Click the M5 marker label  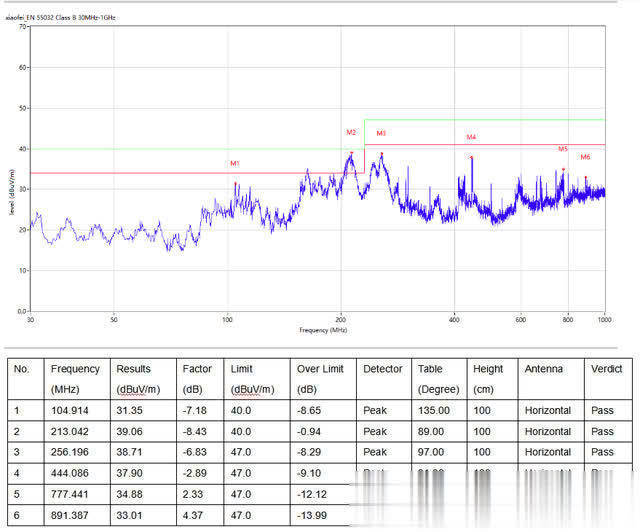point(563,149)
